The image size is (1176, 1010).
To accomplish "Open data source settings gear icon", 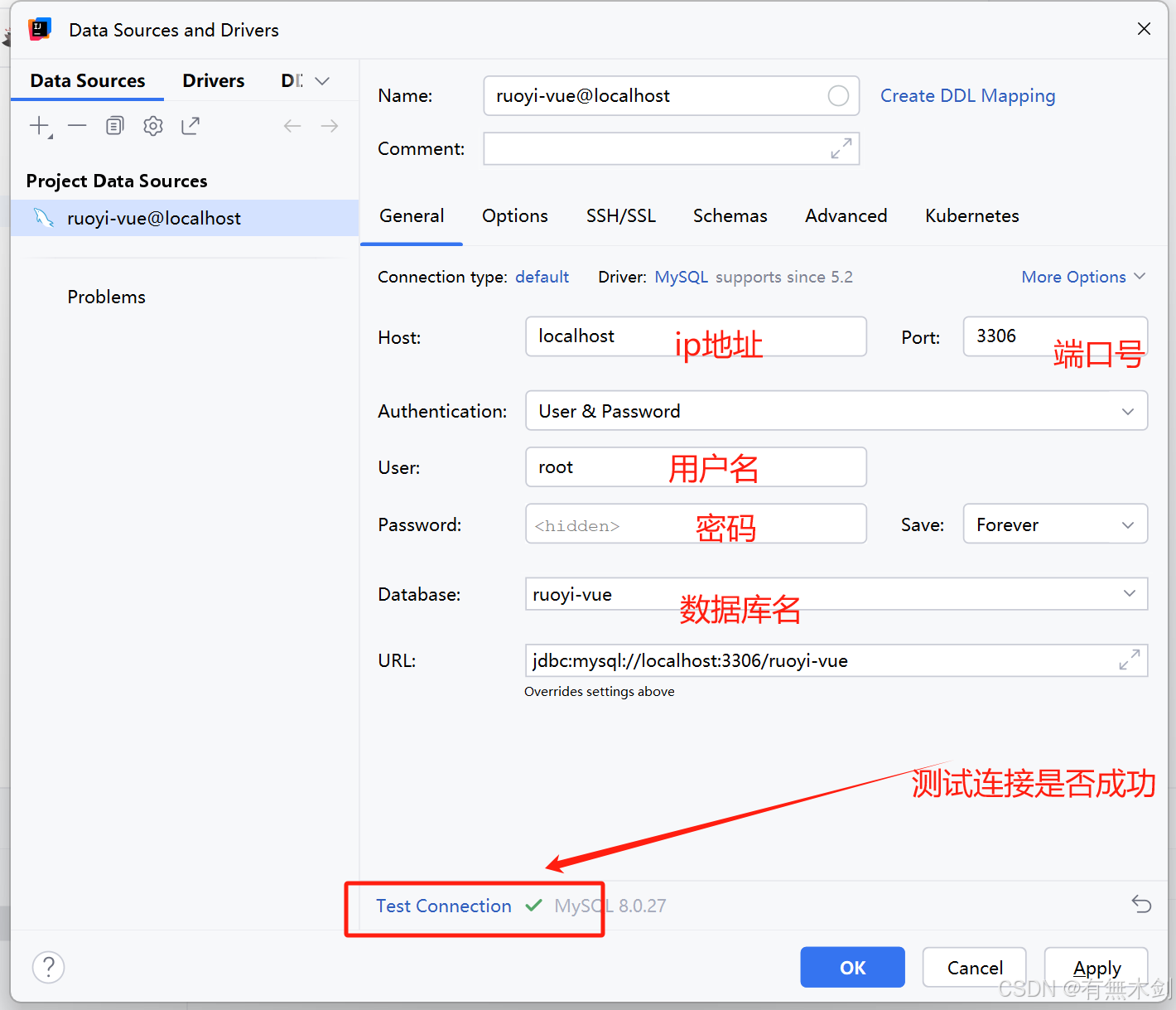I will [153, 126].
